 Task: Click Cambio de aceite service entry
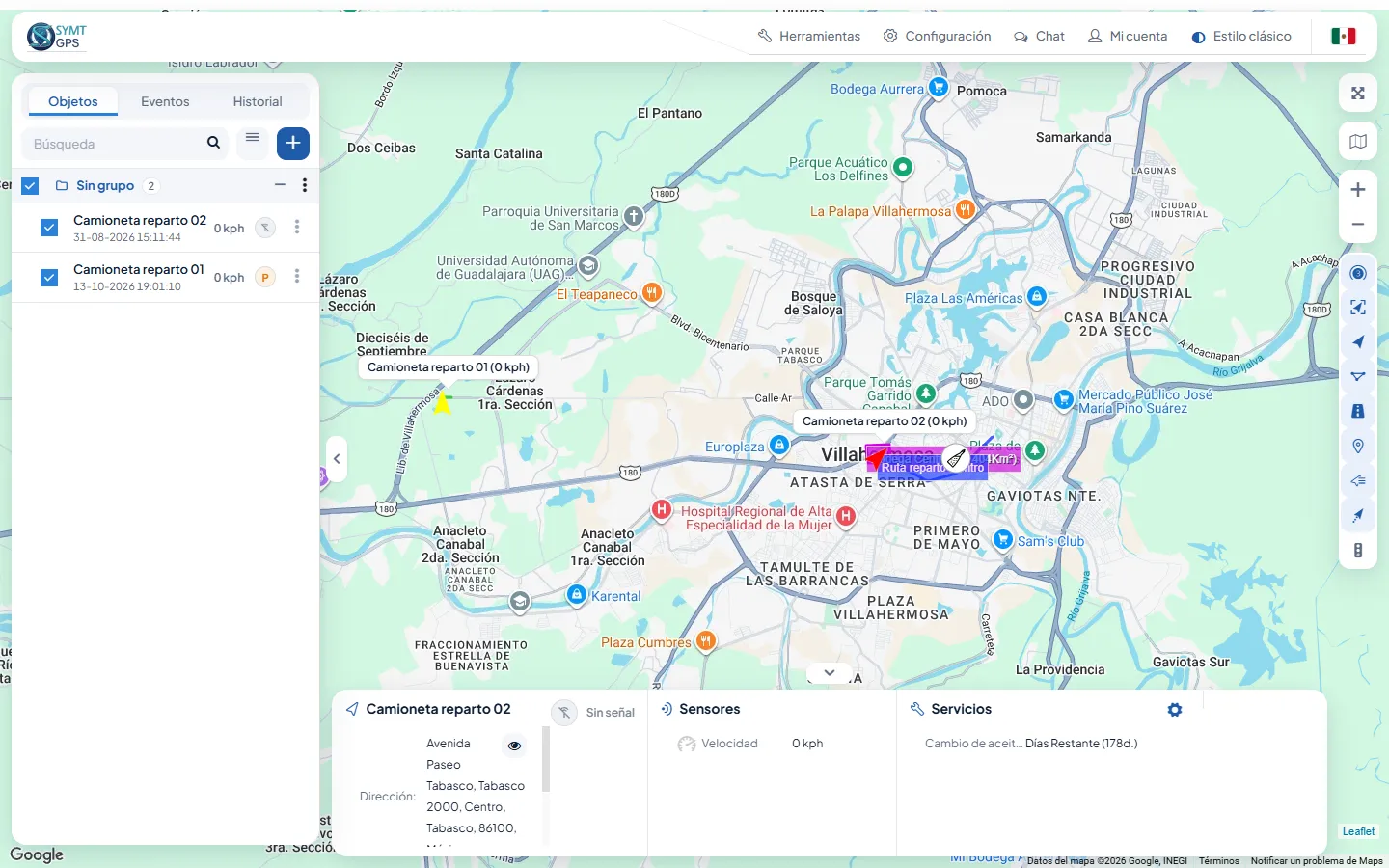pos(1031,744)
